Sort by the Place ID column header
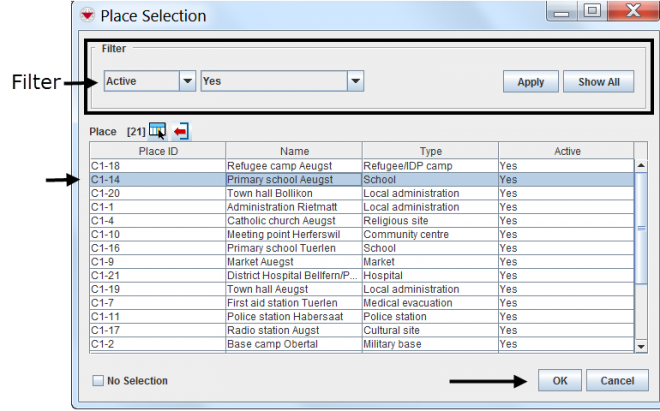Viewport: 660px width, 411px height. [156, 151]
